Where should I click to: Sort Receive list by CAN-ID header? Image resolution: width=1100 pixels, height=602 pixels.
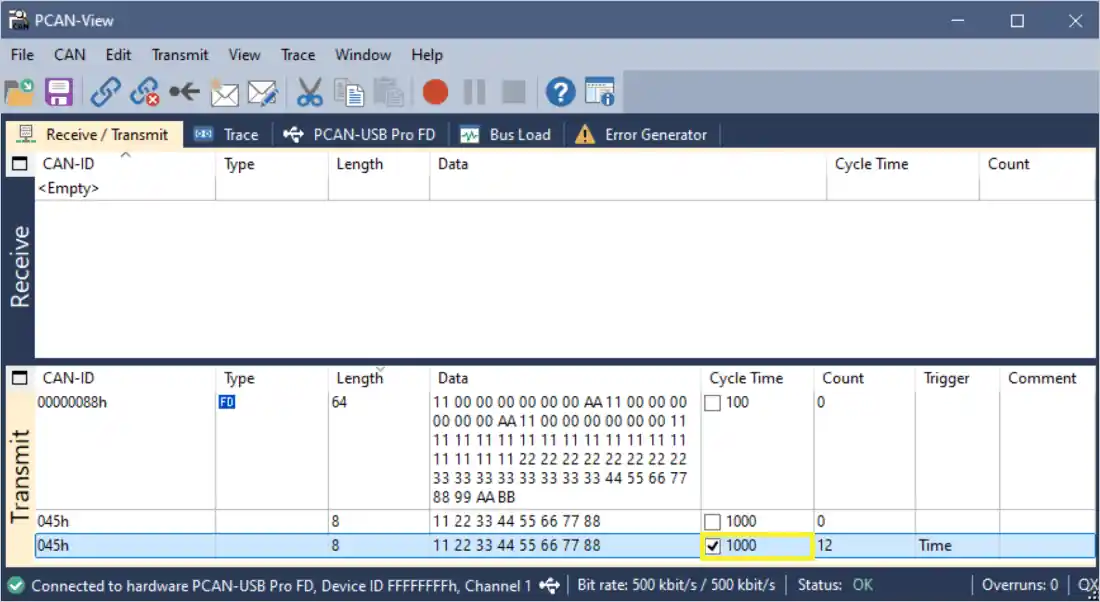pos(125,164)
